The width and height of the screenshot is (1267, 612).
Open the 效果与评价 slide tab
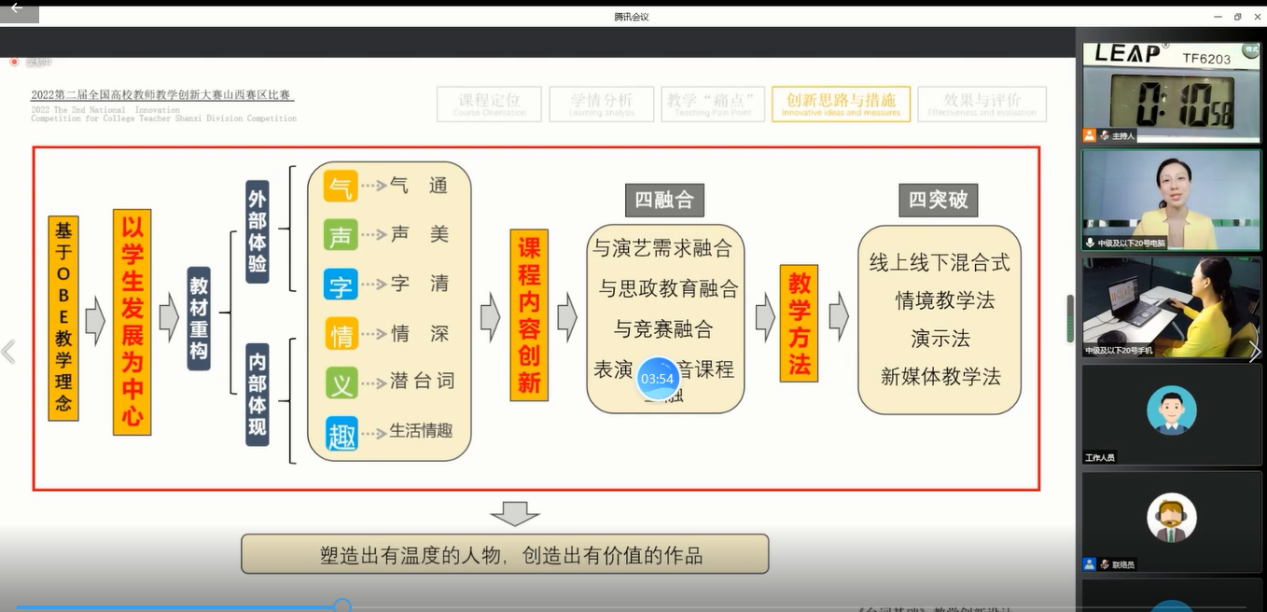coord(982,104)
